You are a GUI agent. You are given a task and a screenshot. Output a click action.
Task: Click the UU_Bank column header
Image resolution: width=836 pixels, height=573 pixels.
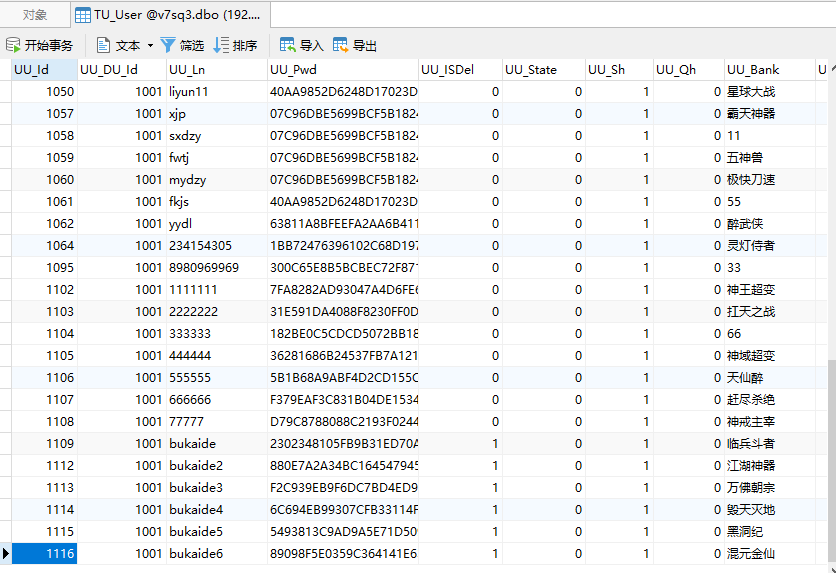[x=770, y=70]
